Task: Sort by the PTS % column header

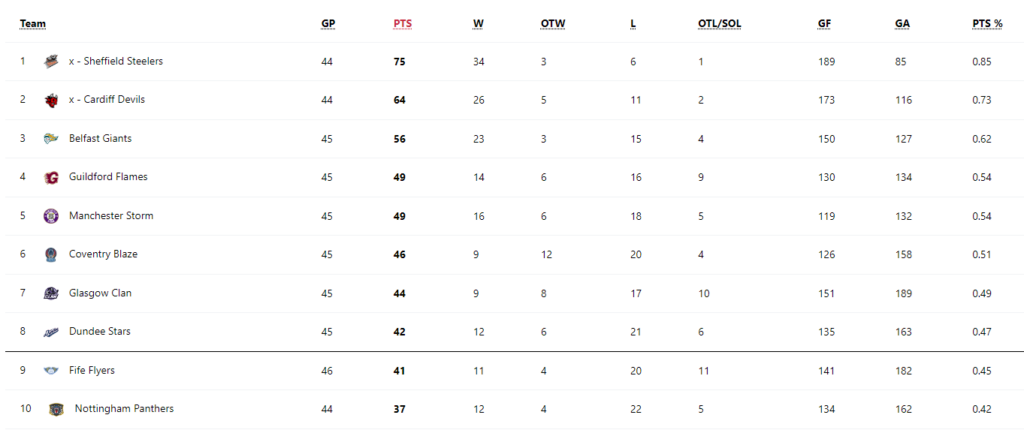Action: [x=987, y=24]
